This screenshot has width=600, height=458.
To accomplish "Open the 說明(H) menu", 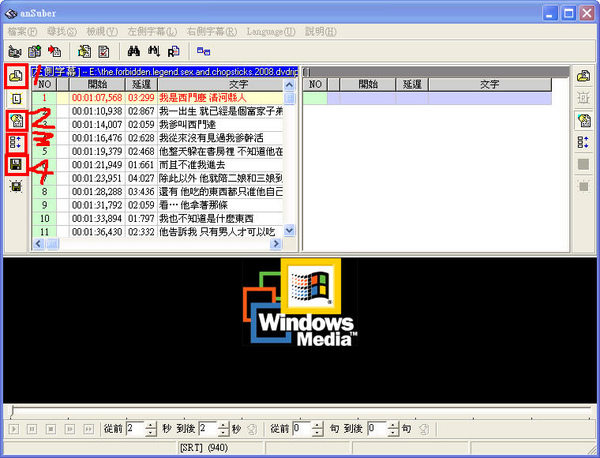I will (x=321, y=32).
